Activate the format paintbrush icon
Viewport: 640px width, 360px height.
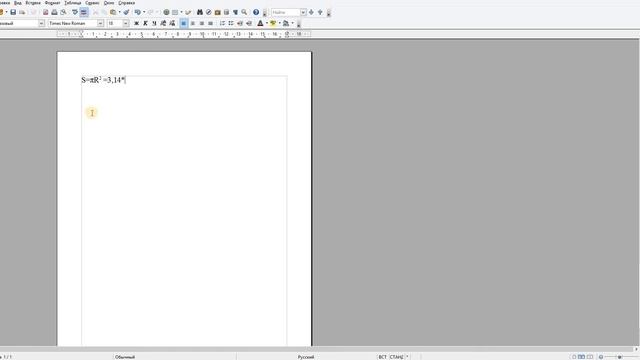click(x=126, y=12)
